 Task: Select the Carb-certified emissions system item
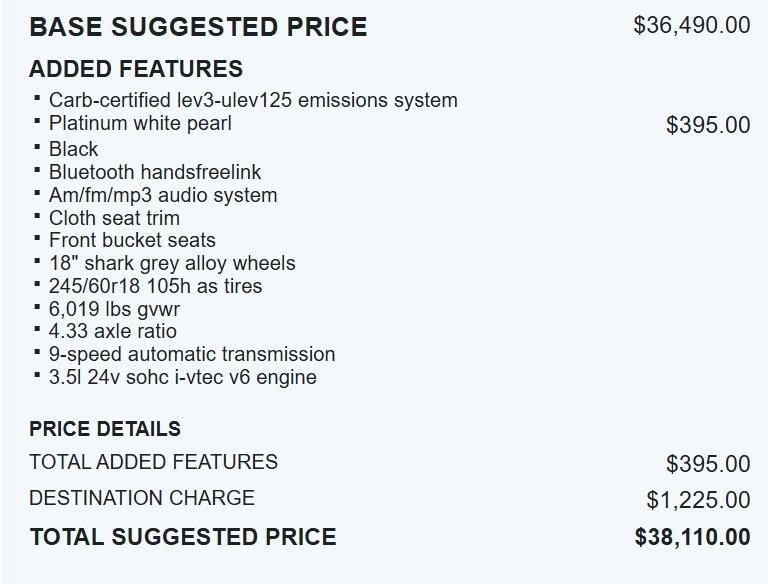253,100
